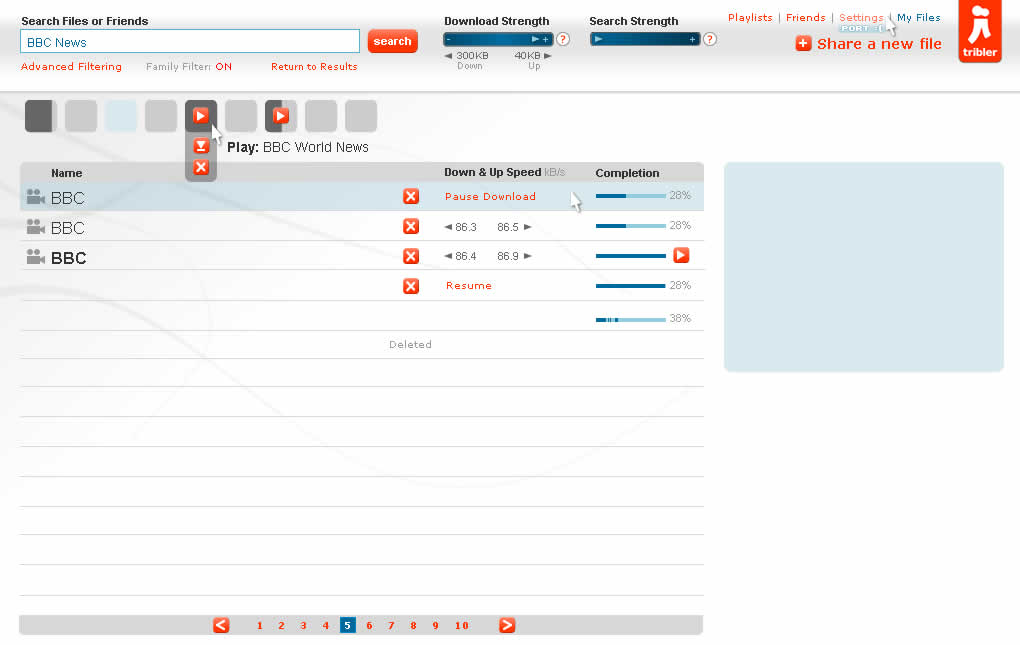Expand Advanced Filtering options
The image size is (1020, 645).
[71, 66]
